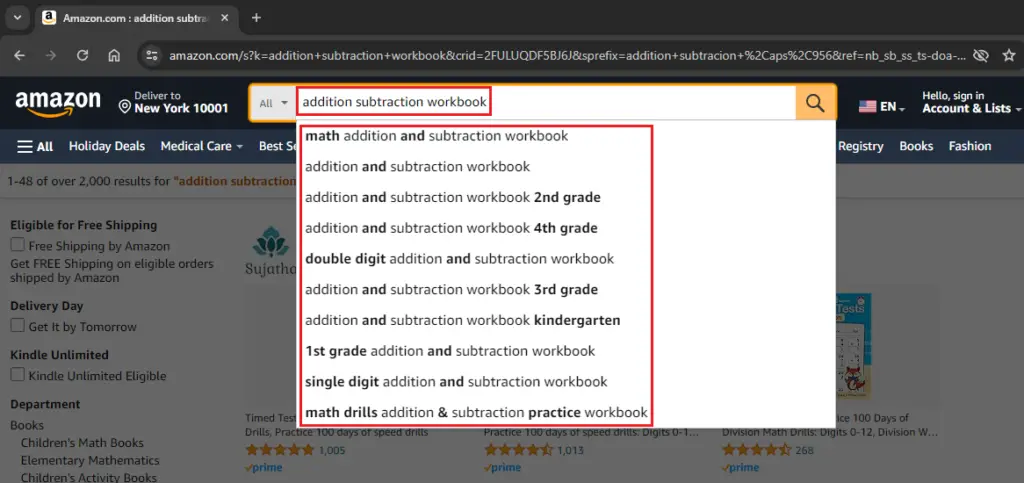Click the search text field
Viewport: 1024px width, 483px height.
point(545,102)
